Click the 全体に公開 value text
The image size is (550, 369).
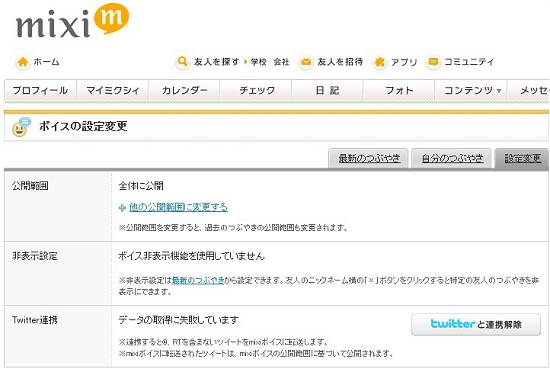pyautogui.click(x=141, y=186)
